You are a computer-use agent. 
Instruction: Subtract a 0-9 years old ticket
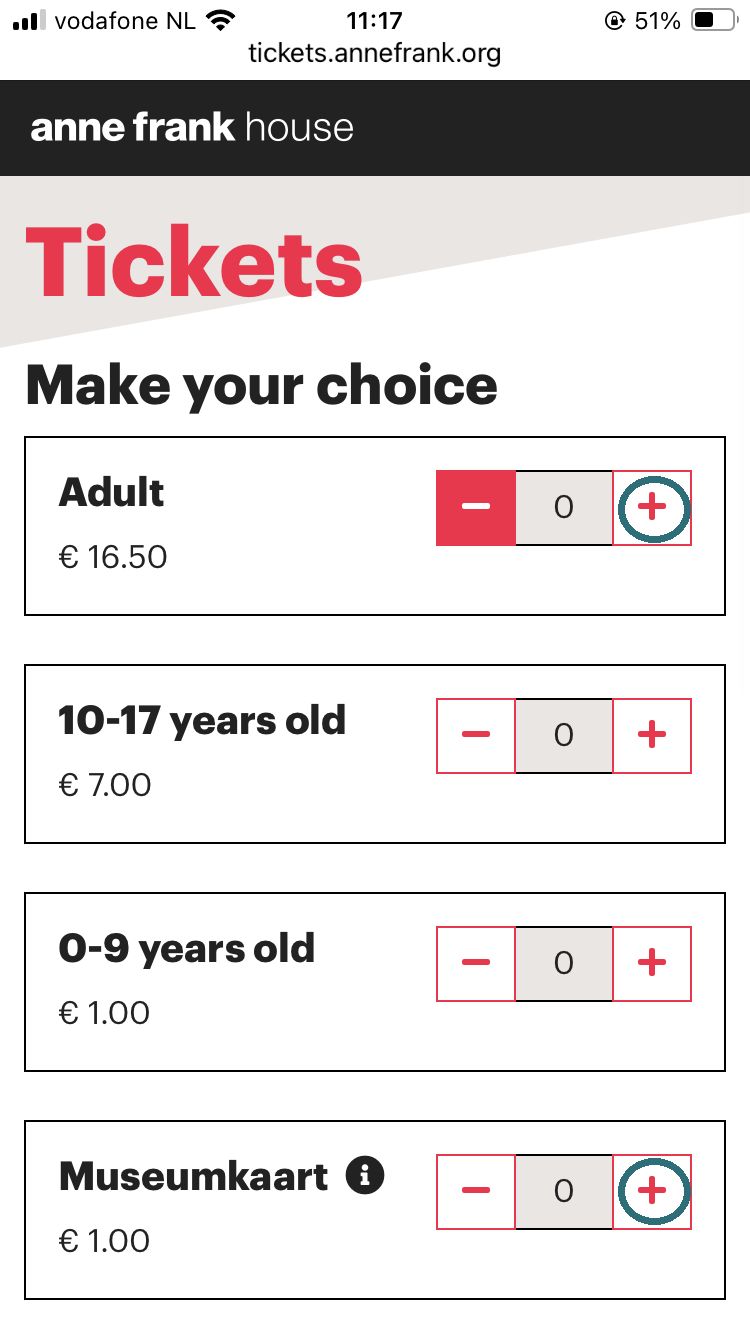pyautogui.click(x=476, y=964)
